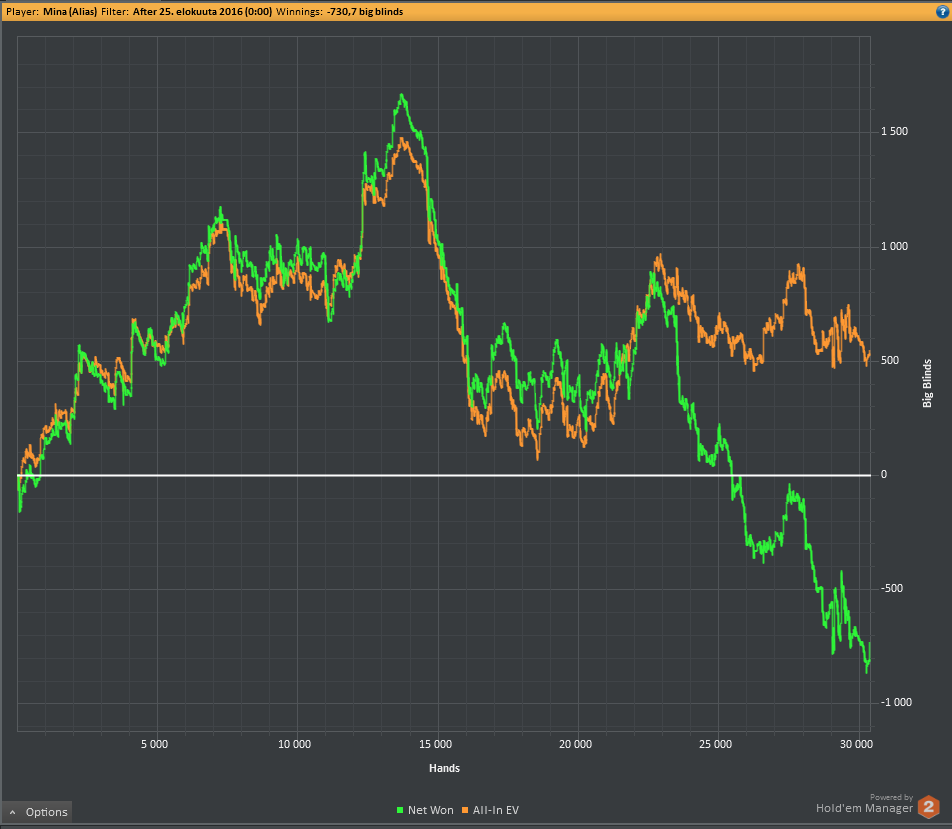Screen dimensions: 952x829
Task: Click the orange All-In EV color swatch
Action: coord(466,810)
